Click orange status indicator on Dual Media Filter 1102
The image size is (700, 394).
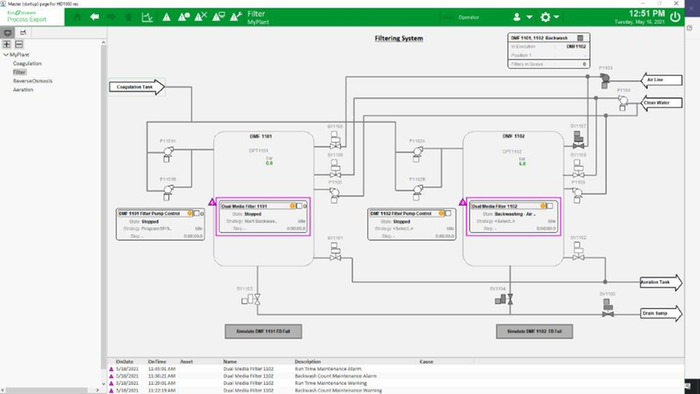point(543,206)
